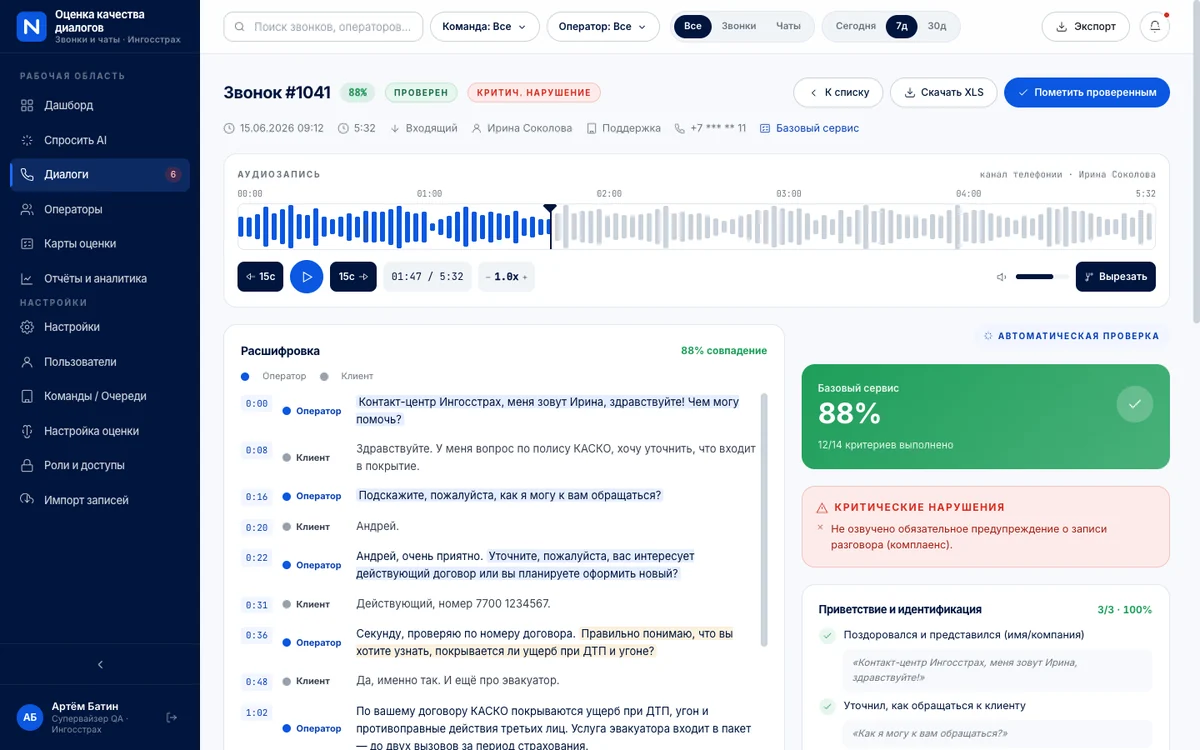Open Спросить AI in sidebar
This screenshot has width=1200, height=750.
[100, 140]
